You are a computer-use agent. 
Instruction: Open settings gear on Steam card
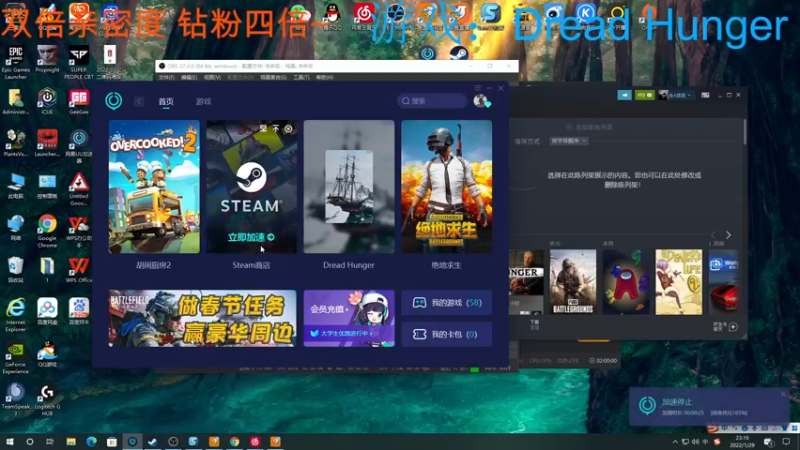coord(288,129)
